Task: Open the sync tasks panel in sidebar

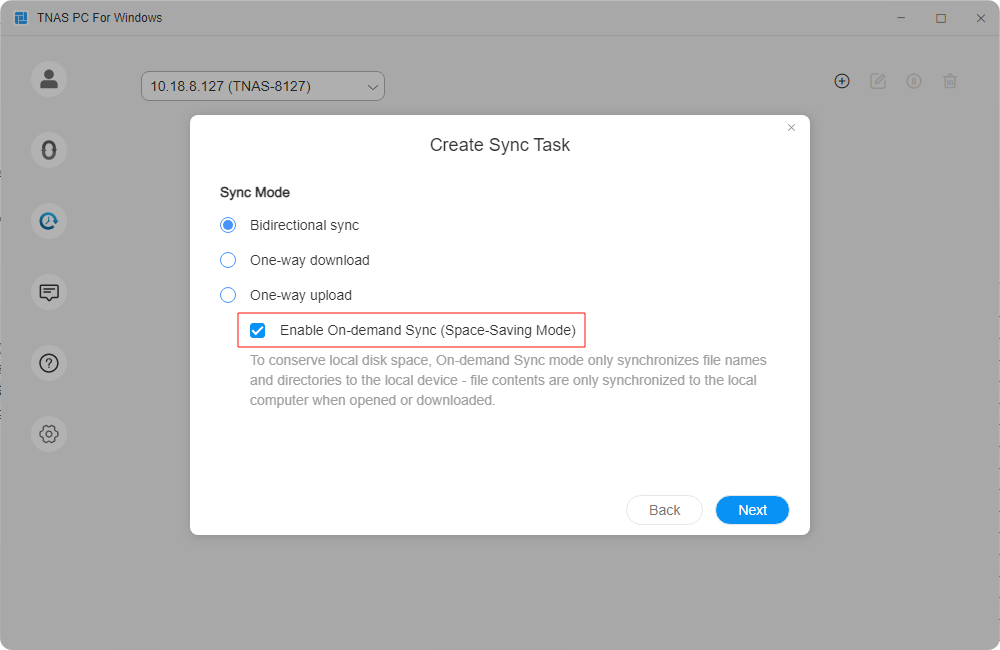Action: (x=49, y=221)
